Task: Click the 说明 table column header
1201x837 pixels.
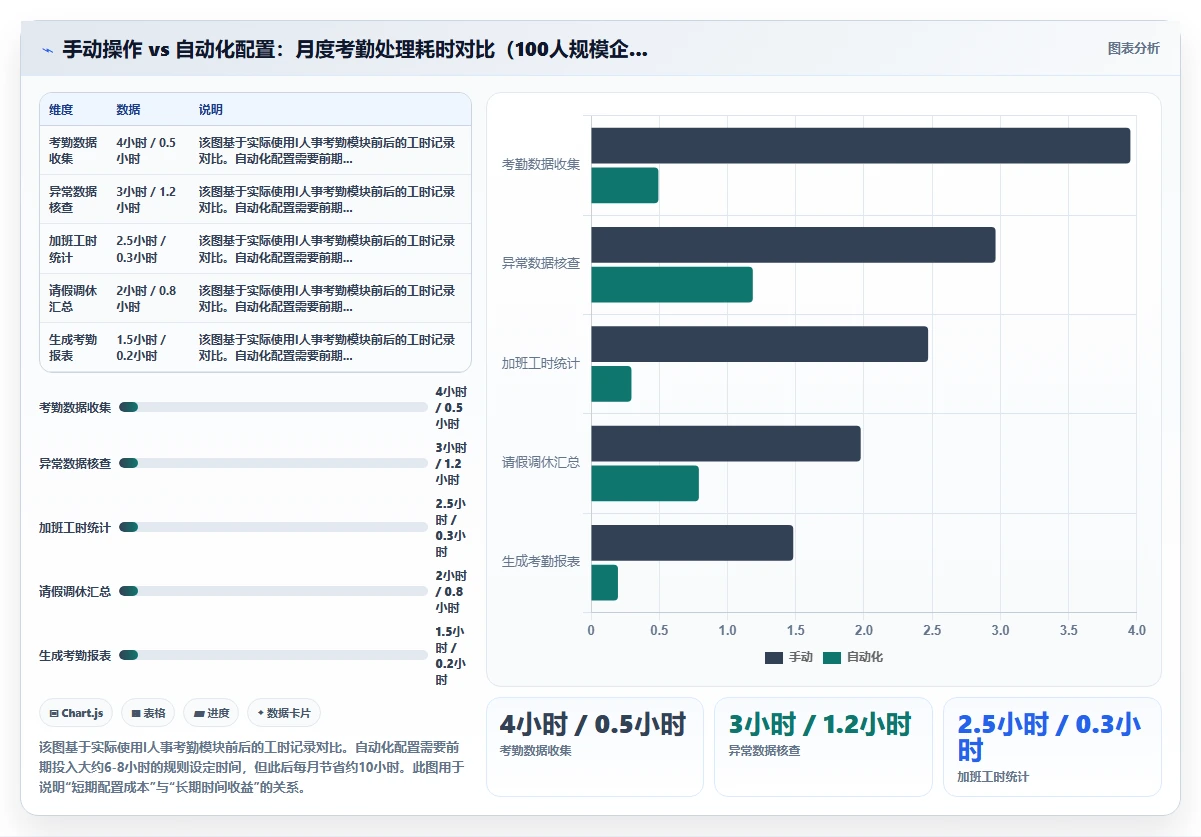Action: pos(211,110)
